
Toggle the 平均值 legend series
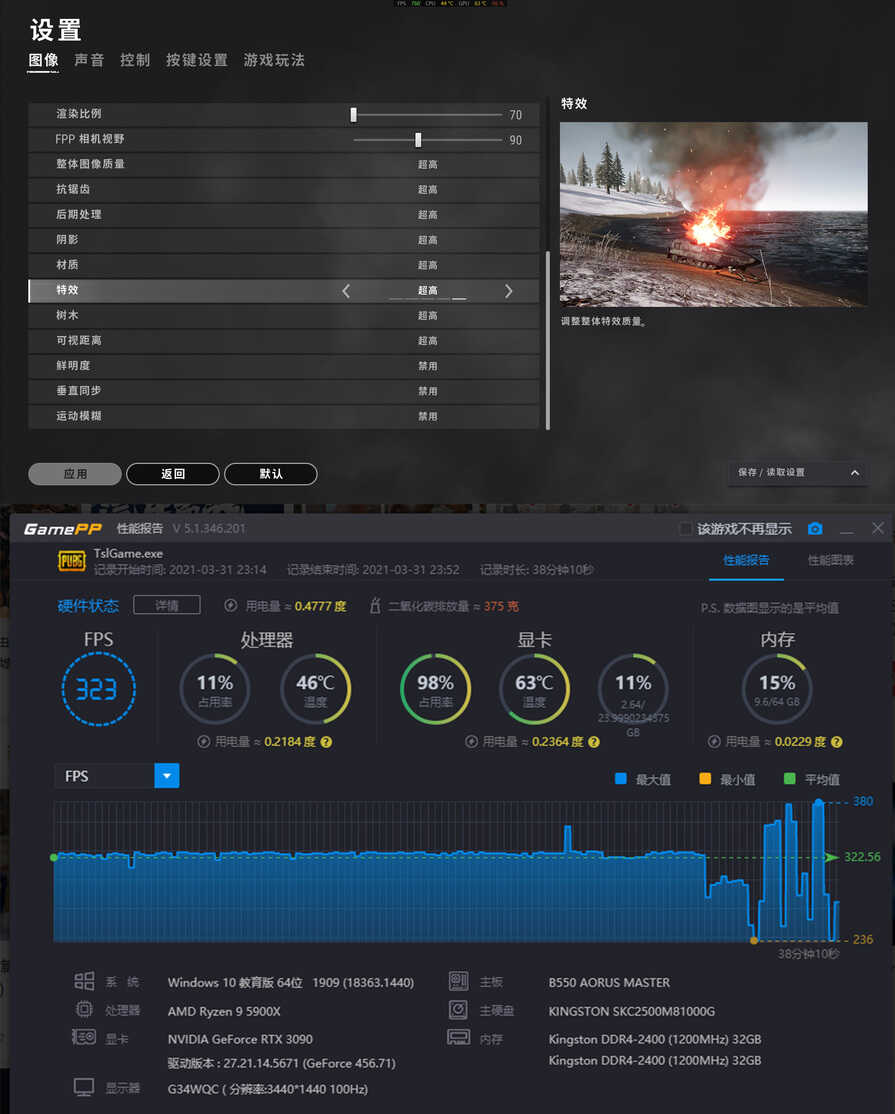tap(811, 779)
